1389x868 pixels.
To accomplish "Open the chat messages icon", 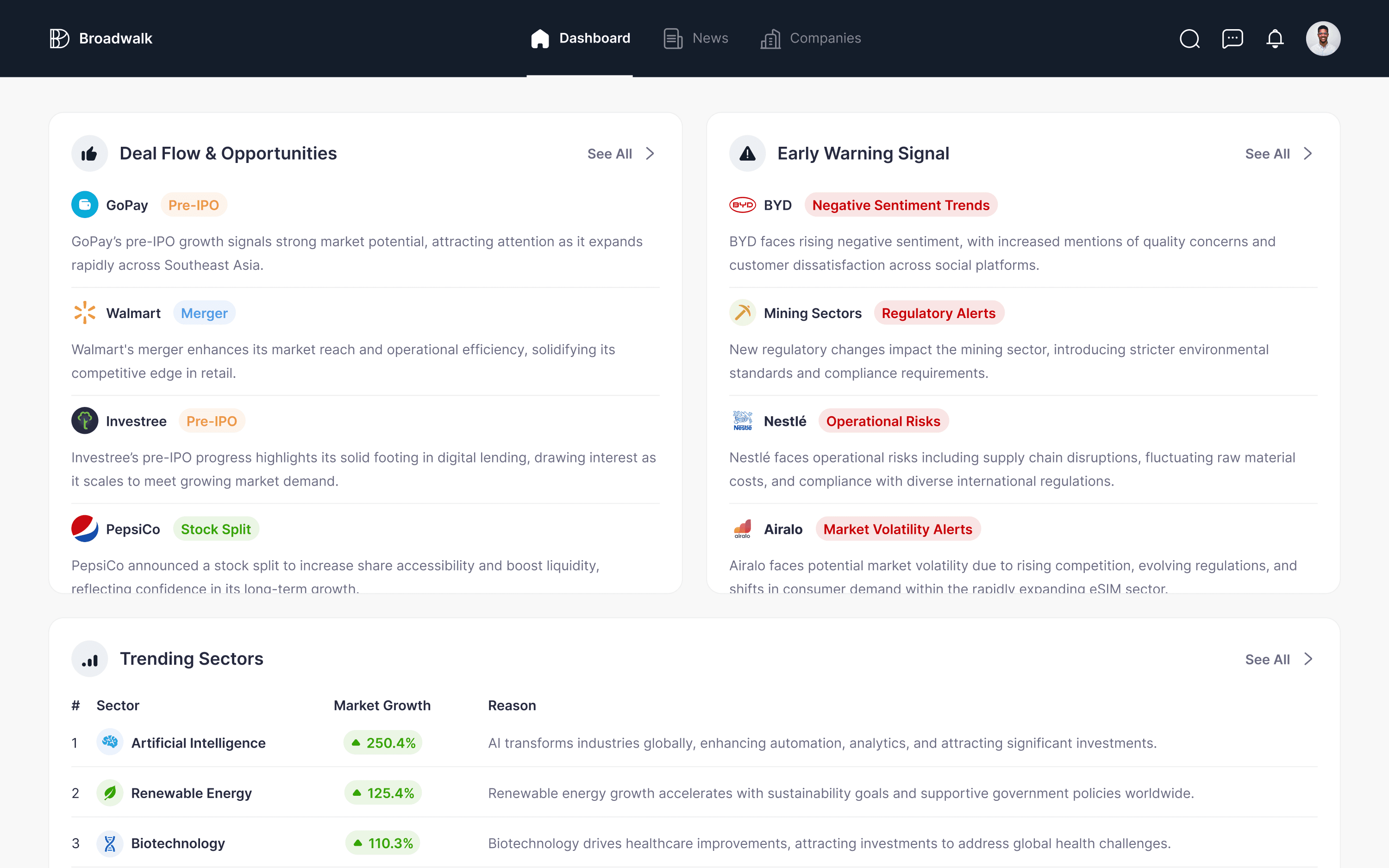I will coord(1233,38).
